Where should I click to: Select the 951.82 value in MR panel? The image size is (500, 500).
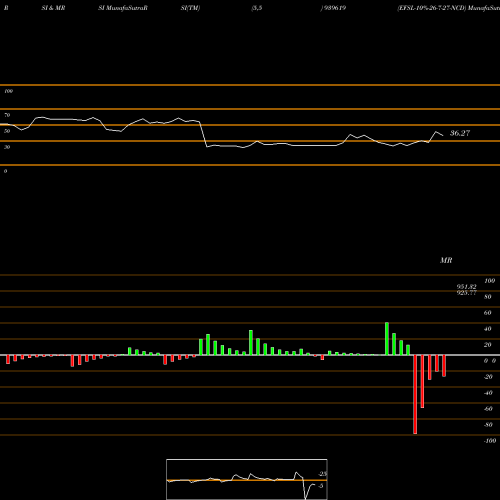pos(466,287)
